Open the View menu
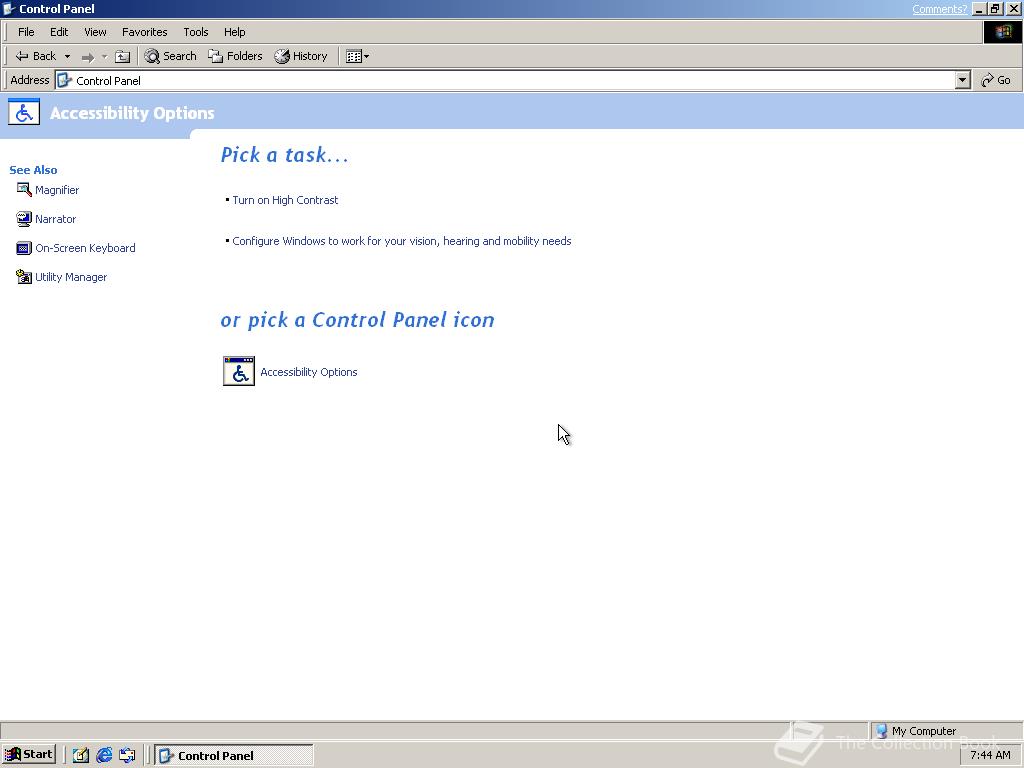This screenshot has width=1024, height=768. [x=95, y=32]
